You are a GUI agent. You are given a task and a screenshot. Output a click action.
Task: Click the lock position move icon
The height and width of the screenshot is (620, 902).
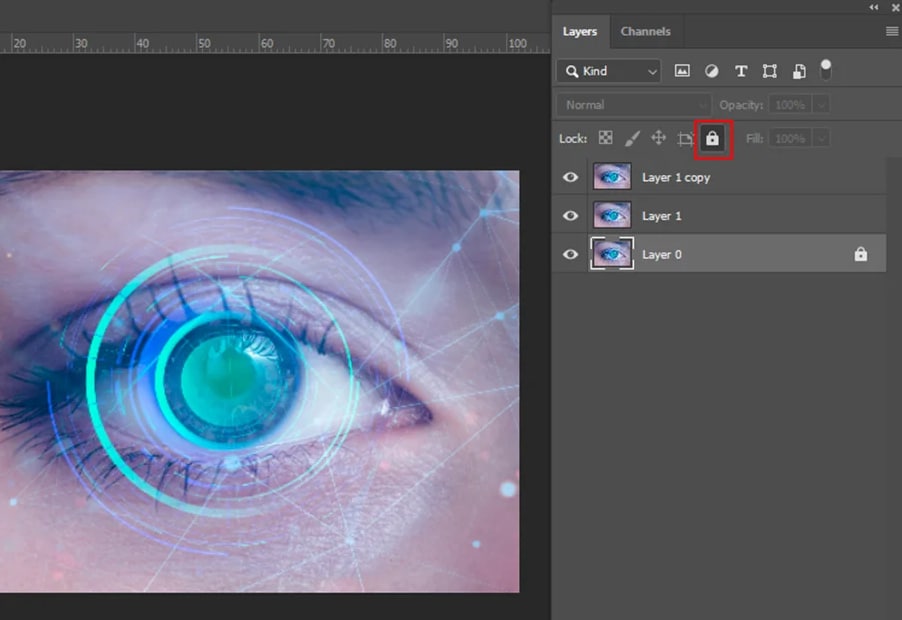pos(658,138)
